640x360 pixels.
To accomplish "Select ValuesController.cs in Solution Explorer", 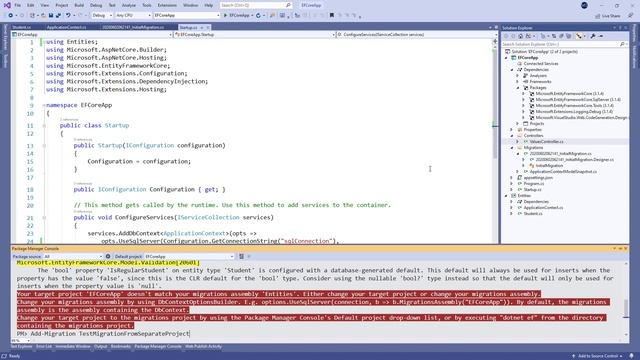I will (546, 142).
